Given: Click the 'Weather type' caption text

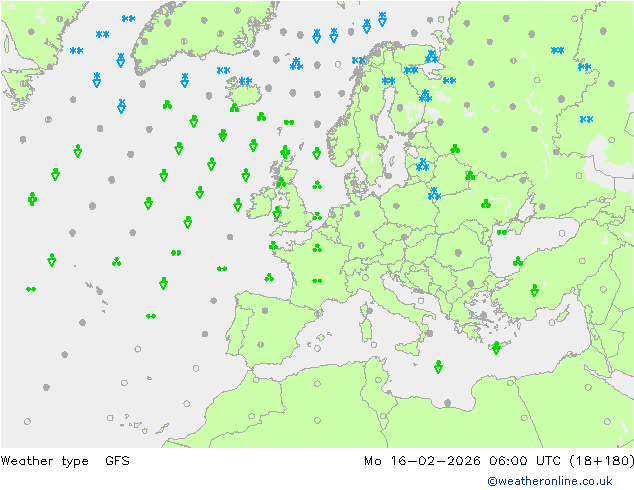Looking at the screenshot, I should [44, 461].
